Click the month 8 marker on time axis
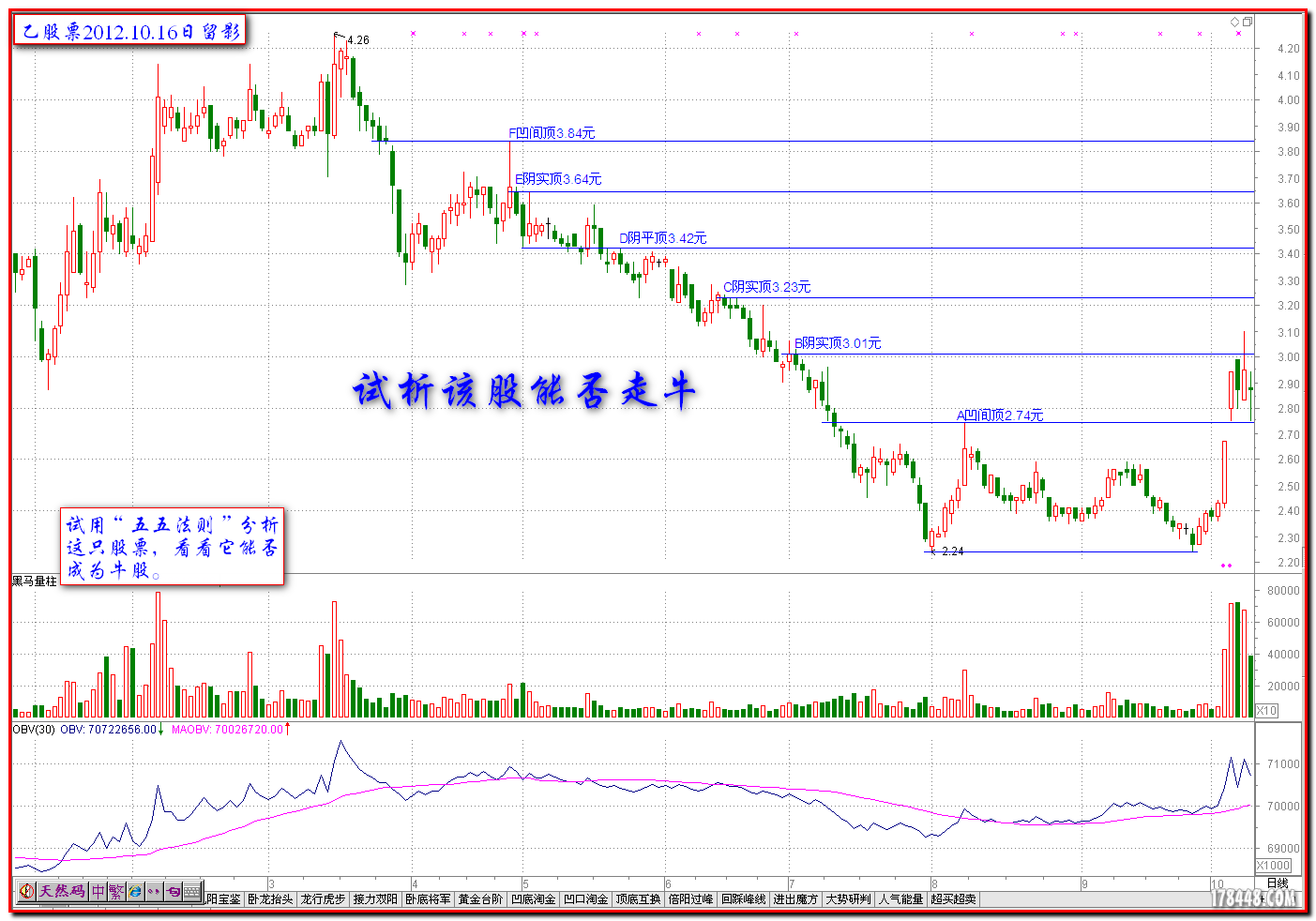 935,884
